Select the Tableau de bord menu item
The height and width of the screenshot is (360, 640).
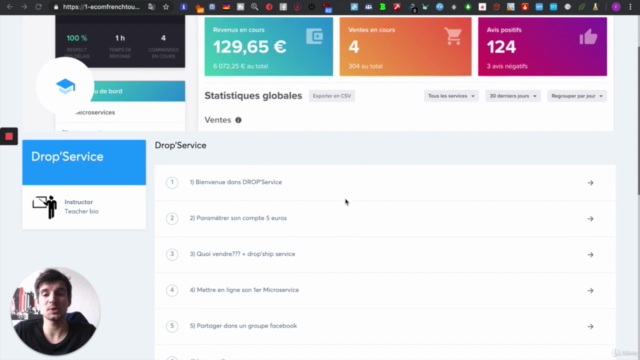click(x=120, y=91)
